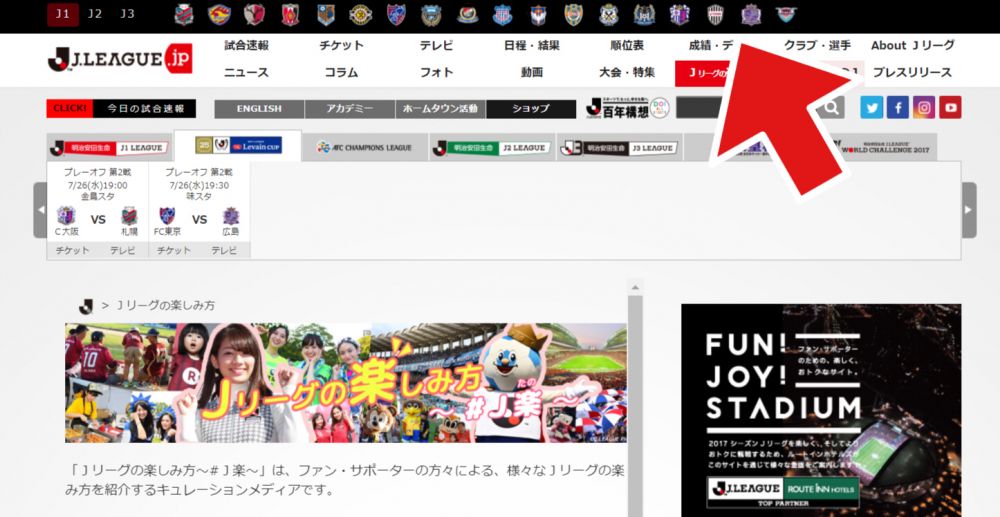Open the Instagram social icon

pos(924,108)
